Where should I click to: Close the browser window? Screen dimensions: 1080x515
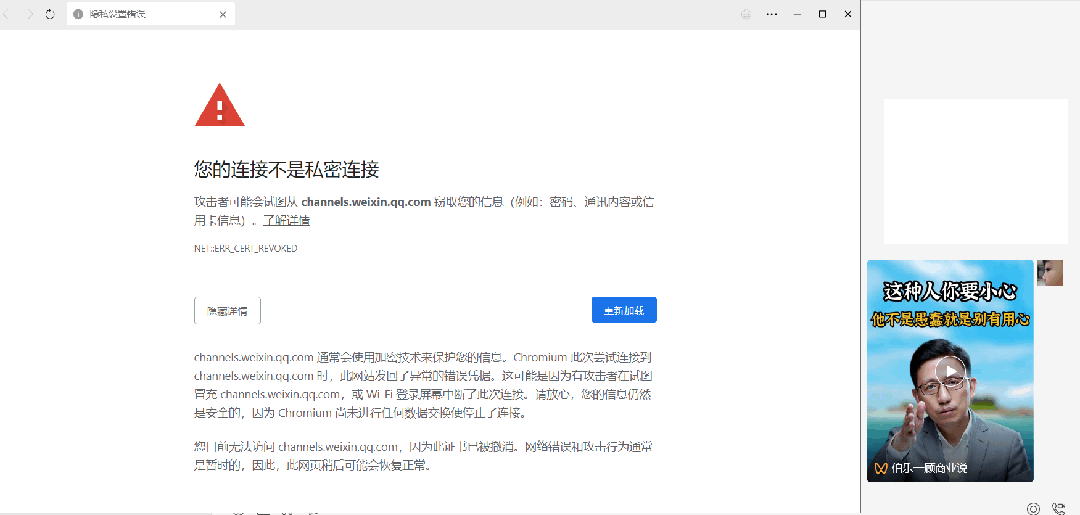848,14
